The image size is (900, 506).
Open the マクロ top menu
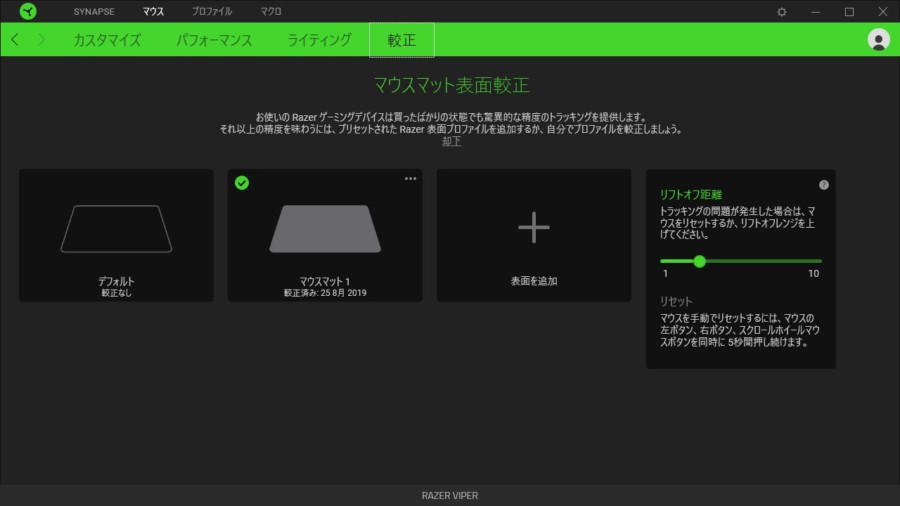270,11
